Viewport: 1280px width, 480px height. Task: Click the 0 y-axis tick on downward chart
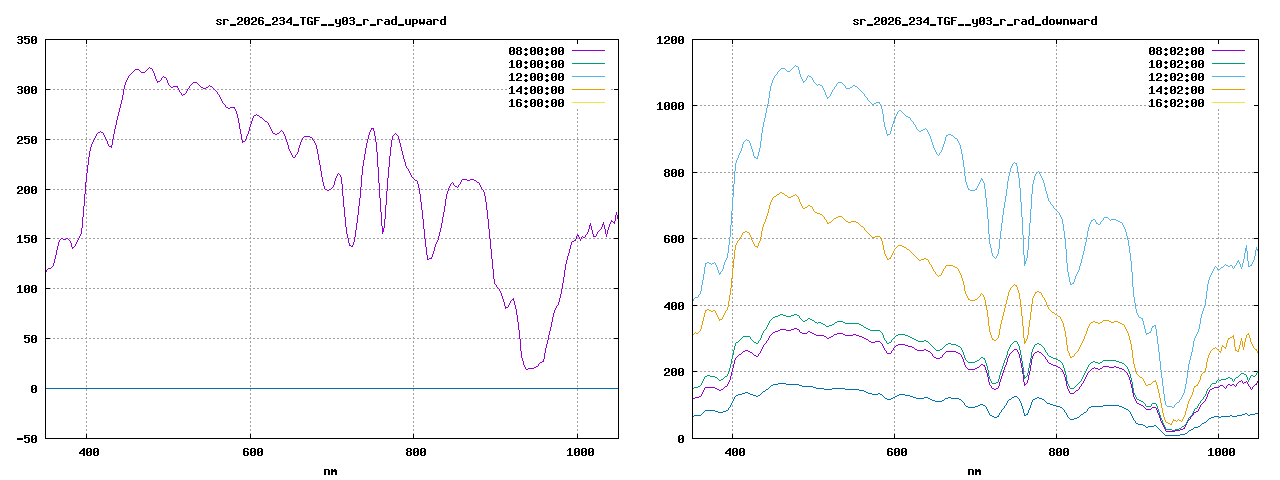(x=681, y=438)
